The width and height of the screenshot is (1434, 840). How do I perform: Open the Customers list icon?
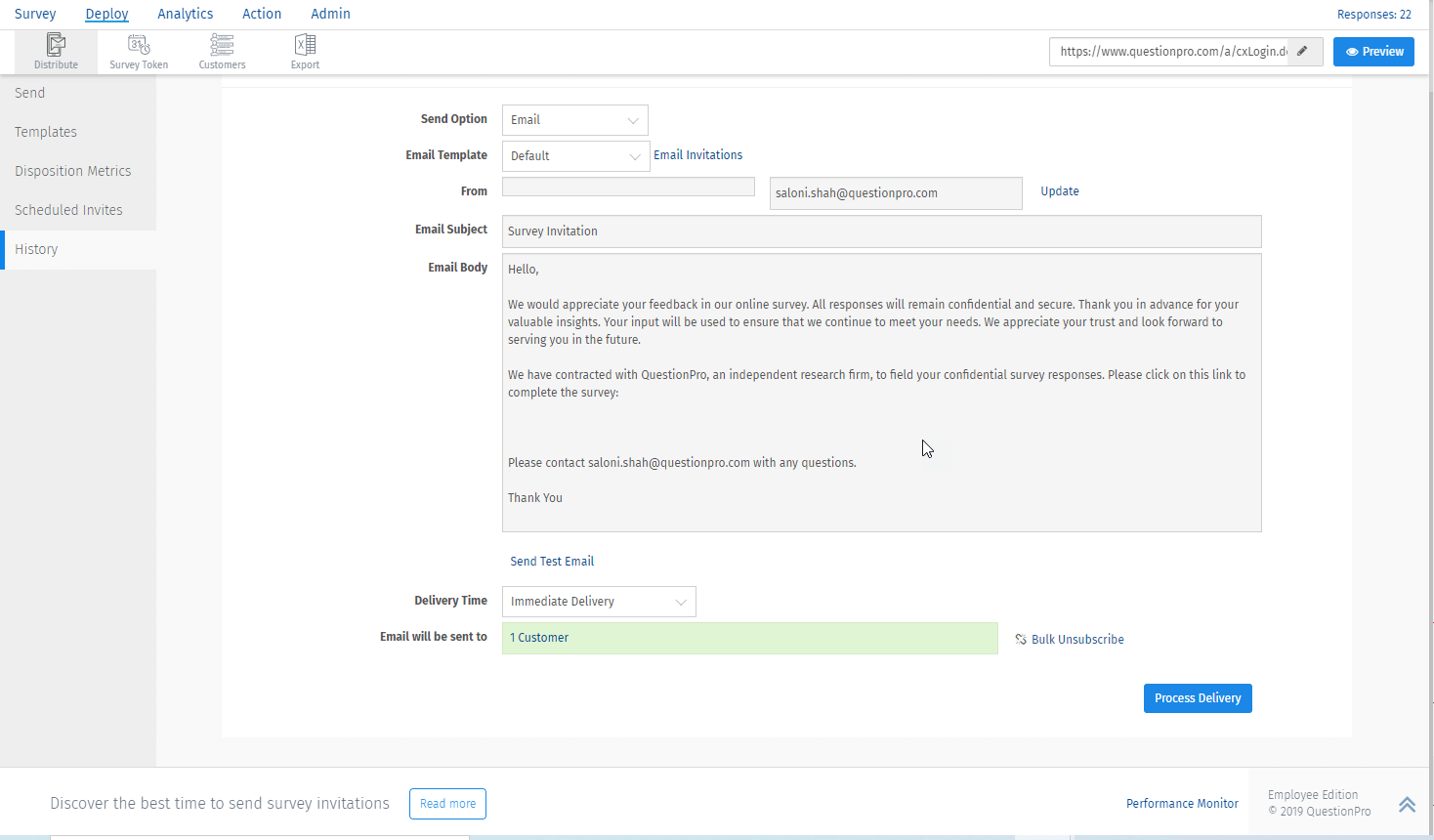[222, 45]
